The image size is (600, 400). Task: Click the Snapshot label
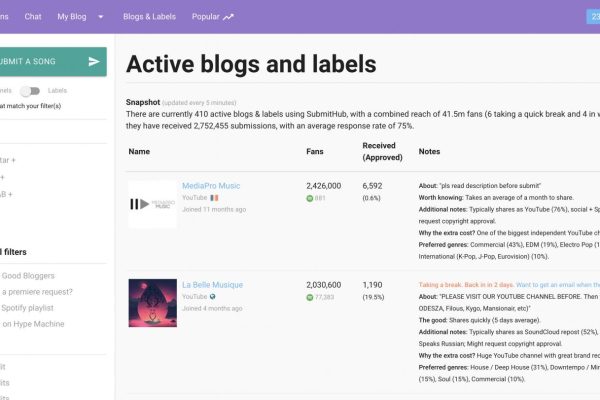pos(143,102)
